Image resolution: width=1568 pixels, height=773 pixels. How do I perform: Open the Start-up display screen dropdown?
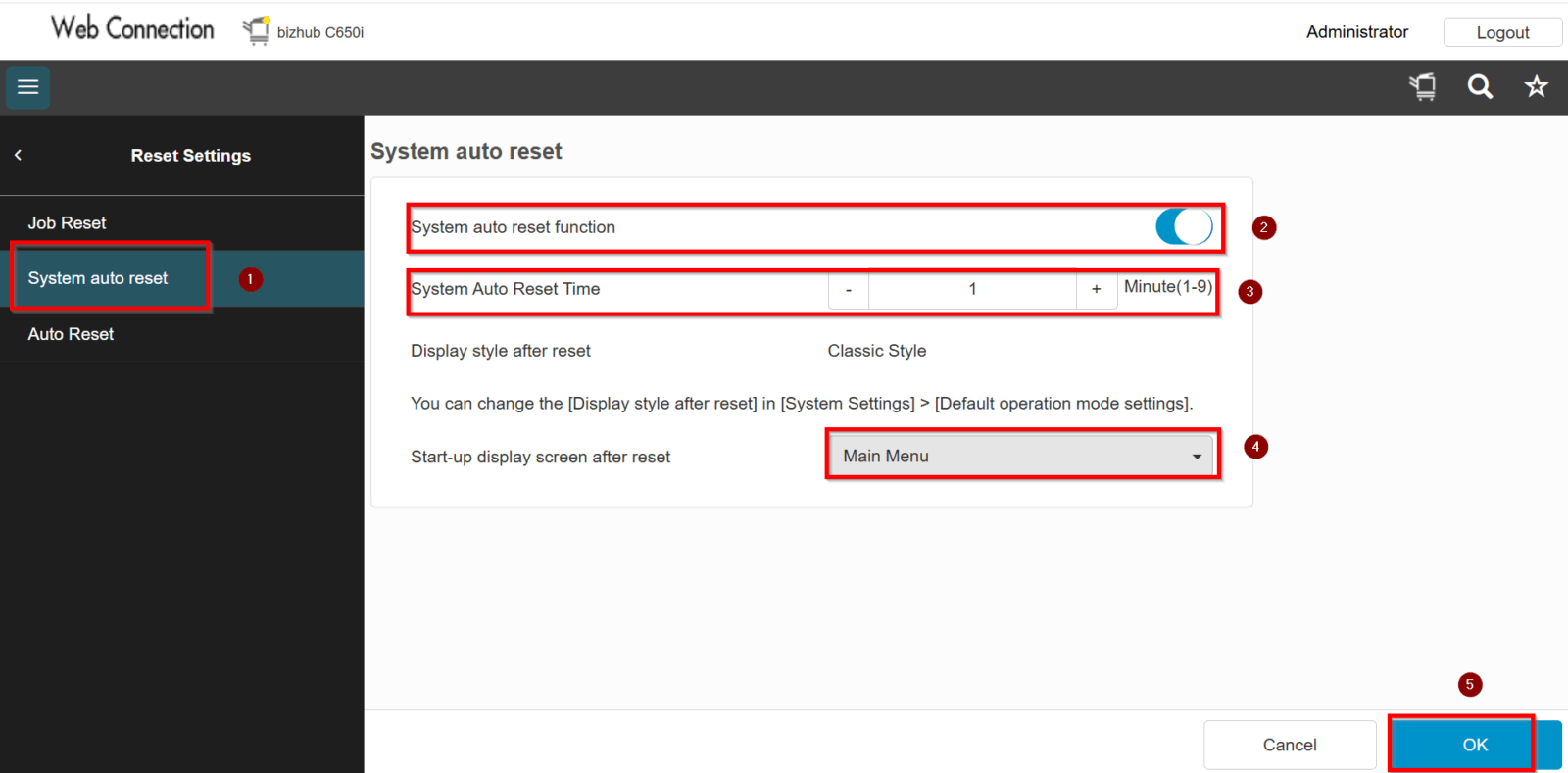tap(1022, 457)
